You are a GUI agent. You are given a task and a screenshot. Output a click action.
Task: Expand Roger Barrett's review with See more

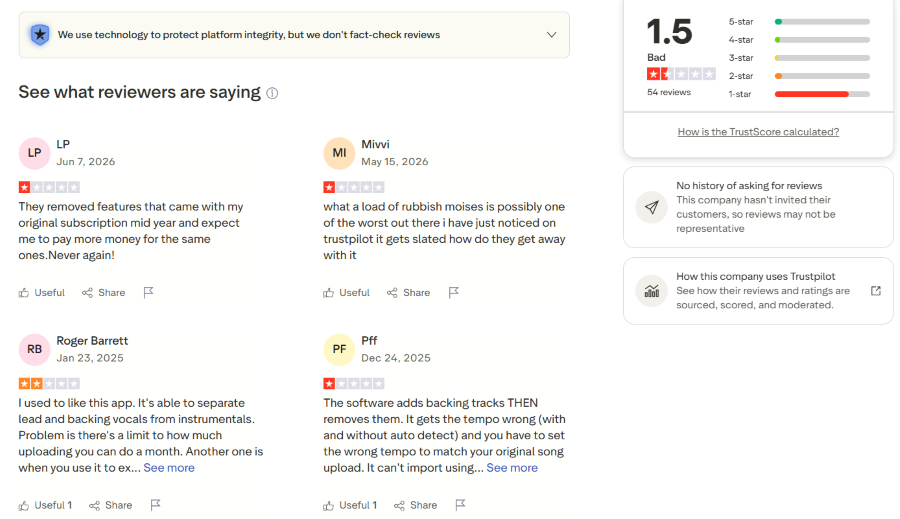pos(169,468)
